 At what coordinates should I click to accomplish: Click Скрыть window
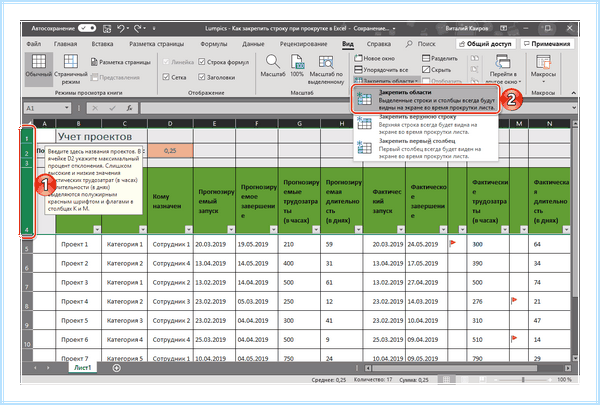[437, 70]
